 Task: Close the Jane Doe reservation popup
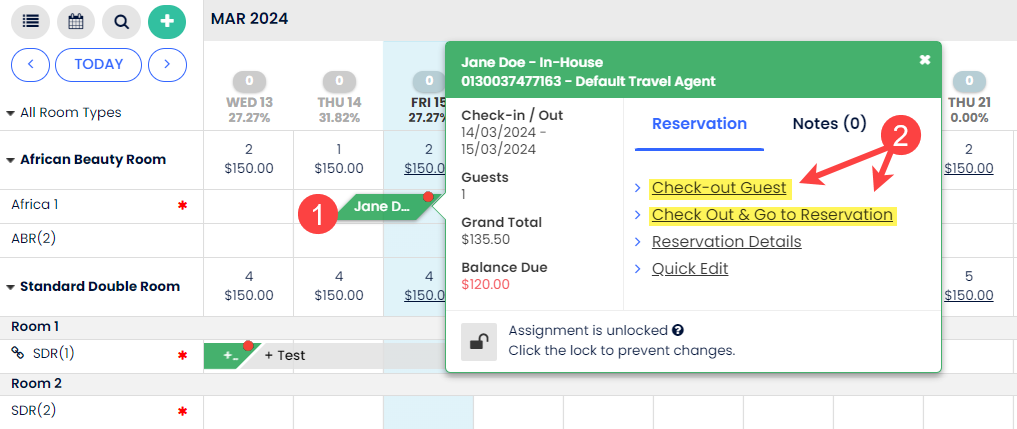[925, 60]
